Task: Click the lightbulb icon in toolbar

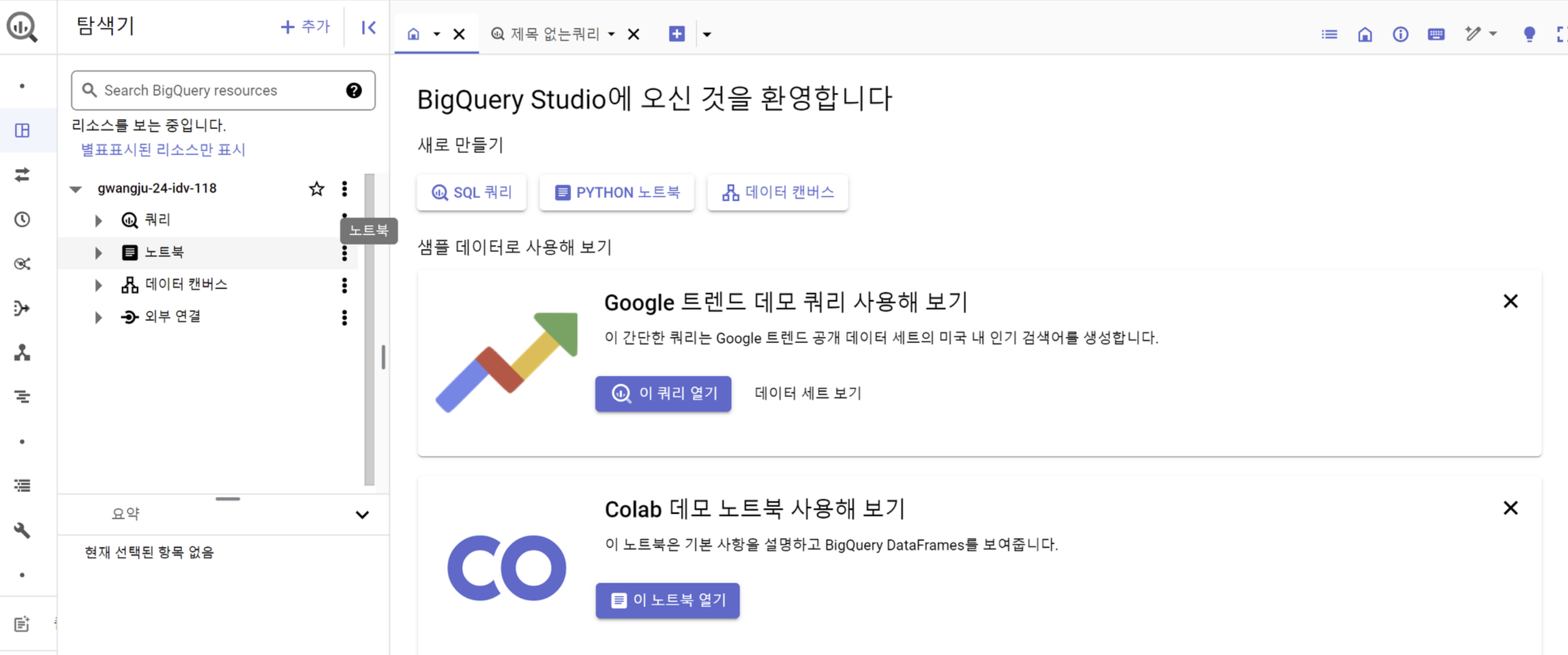Action: click(x=1529, y=34)
